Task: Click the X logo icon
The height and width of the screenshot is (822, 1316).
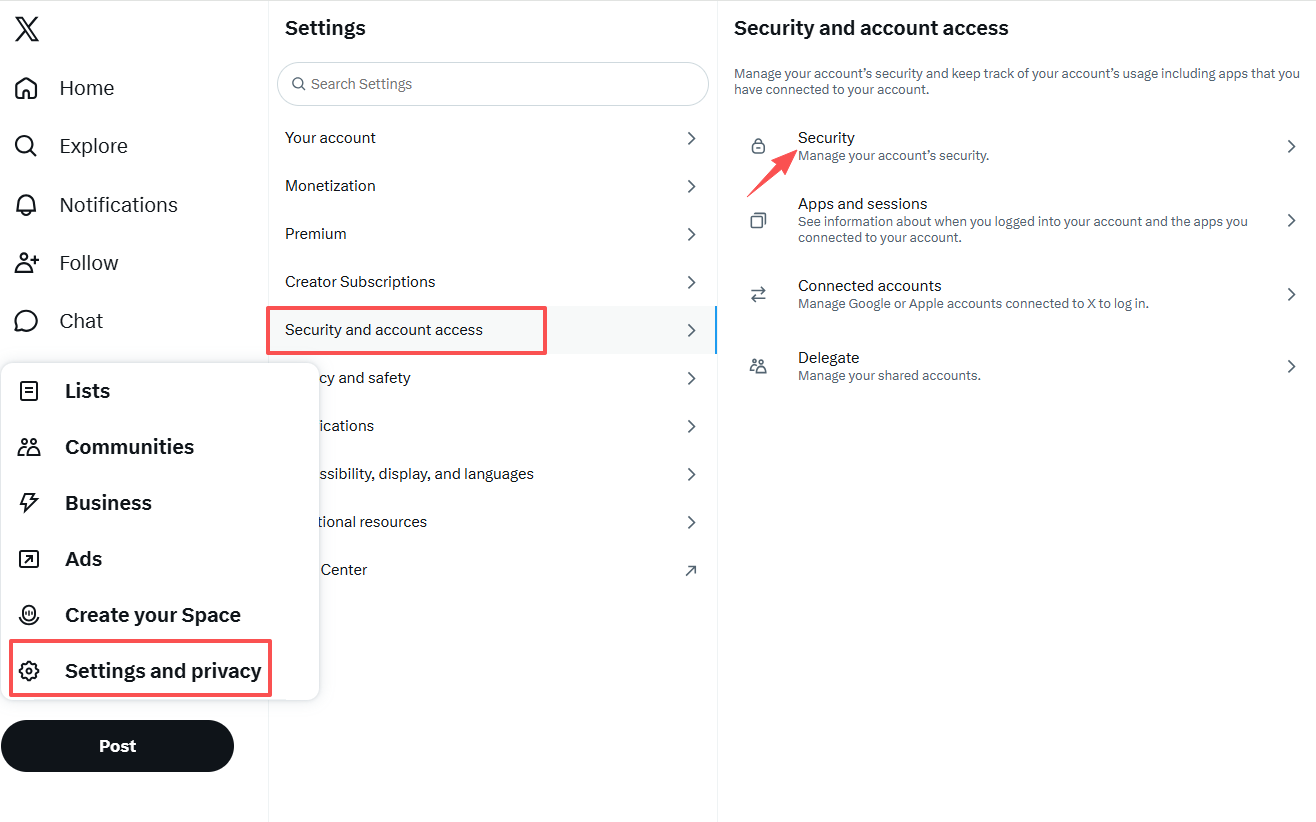Action: point(27,30)
